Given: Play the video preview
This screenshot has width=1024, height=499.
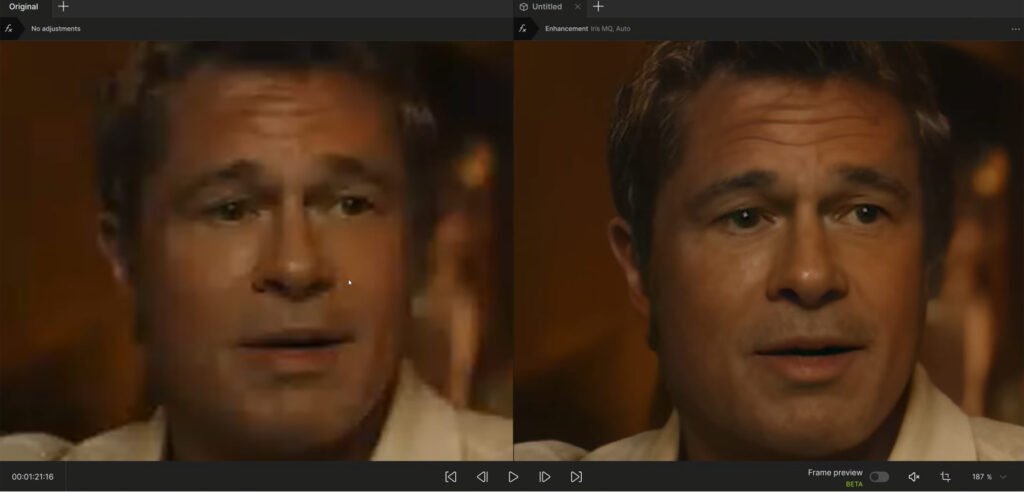Looking at the screenshot, I should pos(513,477).
